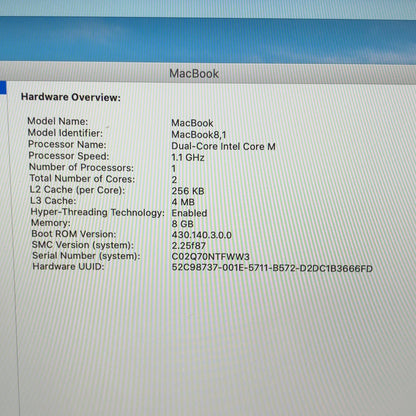Viewport: 416px width, 416px height.
Task: Click the Hyper-Threading Technology label
Action: point(98,212)
